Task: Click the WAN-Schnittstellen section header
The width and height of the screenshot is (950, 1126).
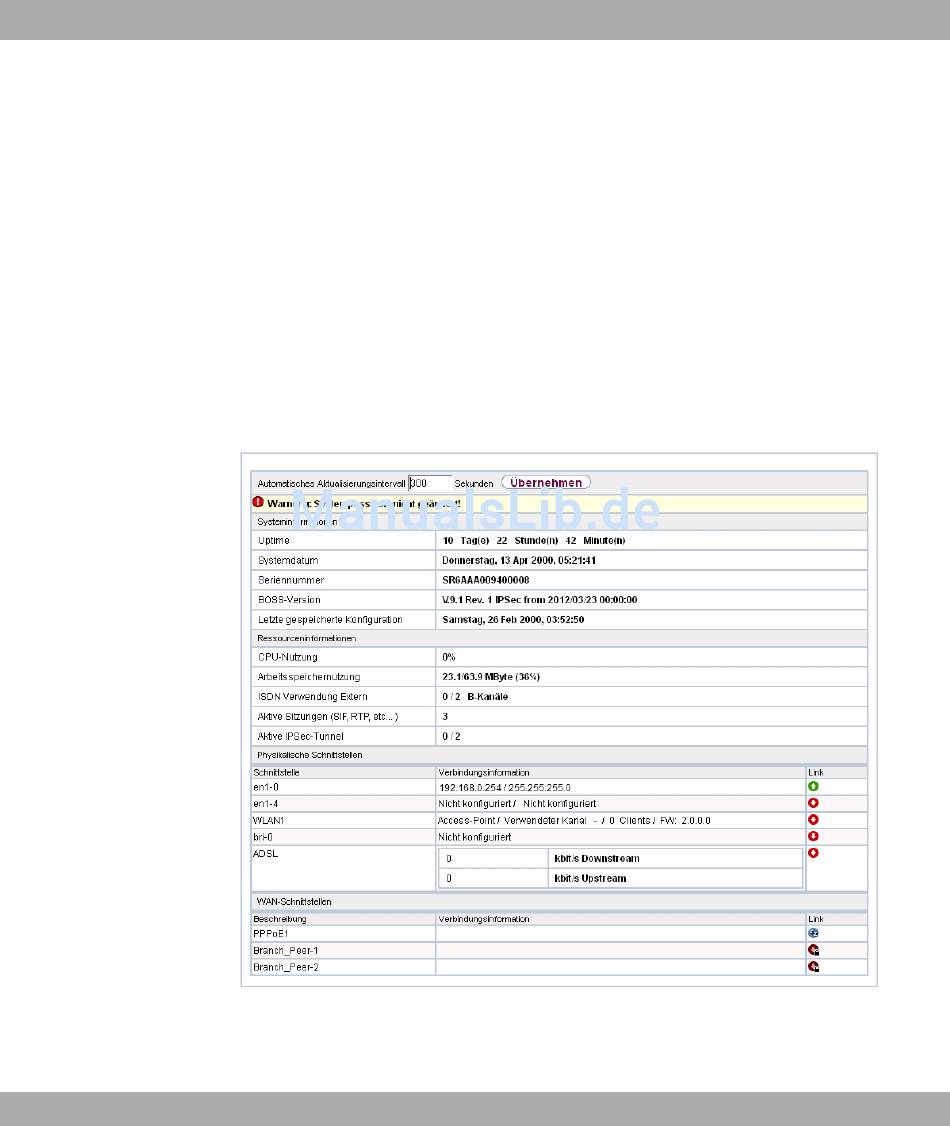Action: [294, 902]
